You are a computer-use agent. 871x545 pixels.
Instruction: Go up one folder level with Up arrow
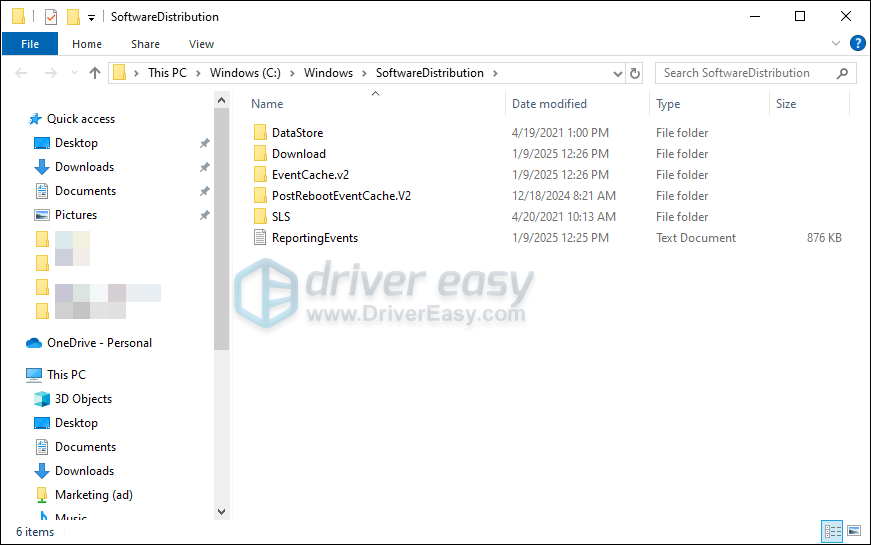[95, 73]
